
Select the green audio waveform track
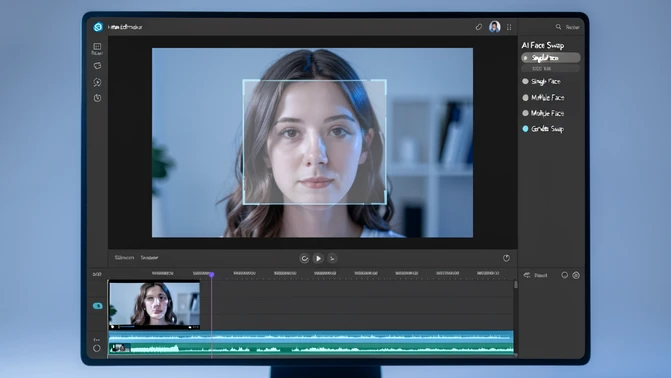311,348
